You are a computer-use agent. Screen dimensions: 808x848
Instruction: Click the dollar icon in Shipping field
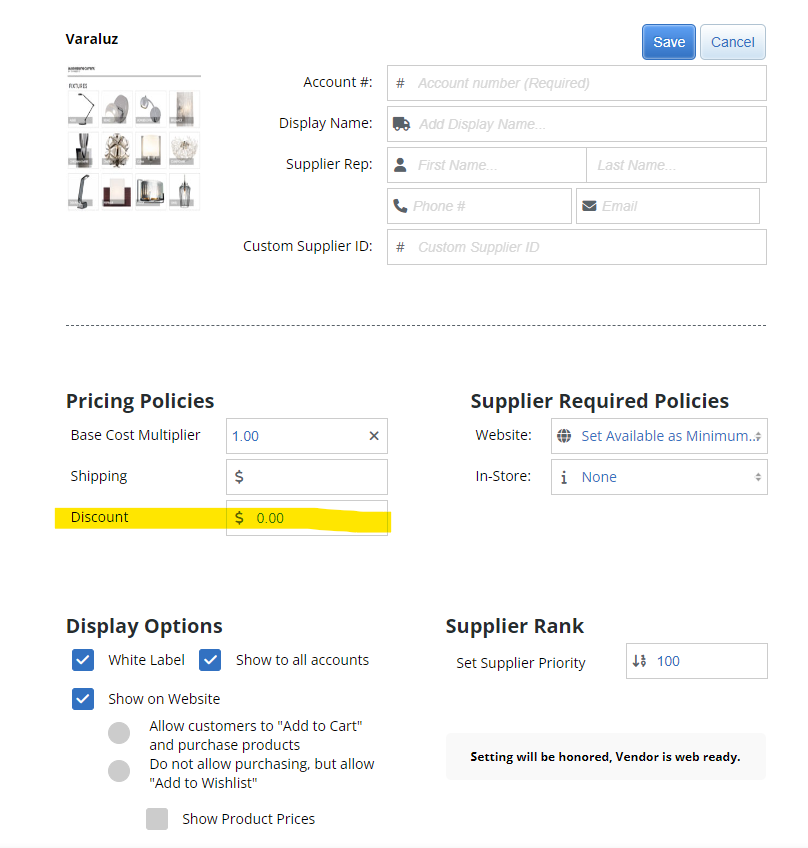pyautogui.click(x=237, y=477)
